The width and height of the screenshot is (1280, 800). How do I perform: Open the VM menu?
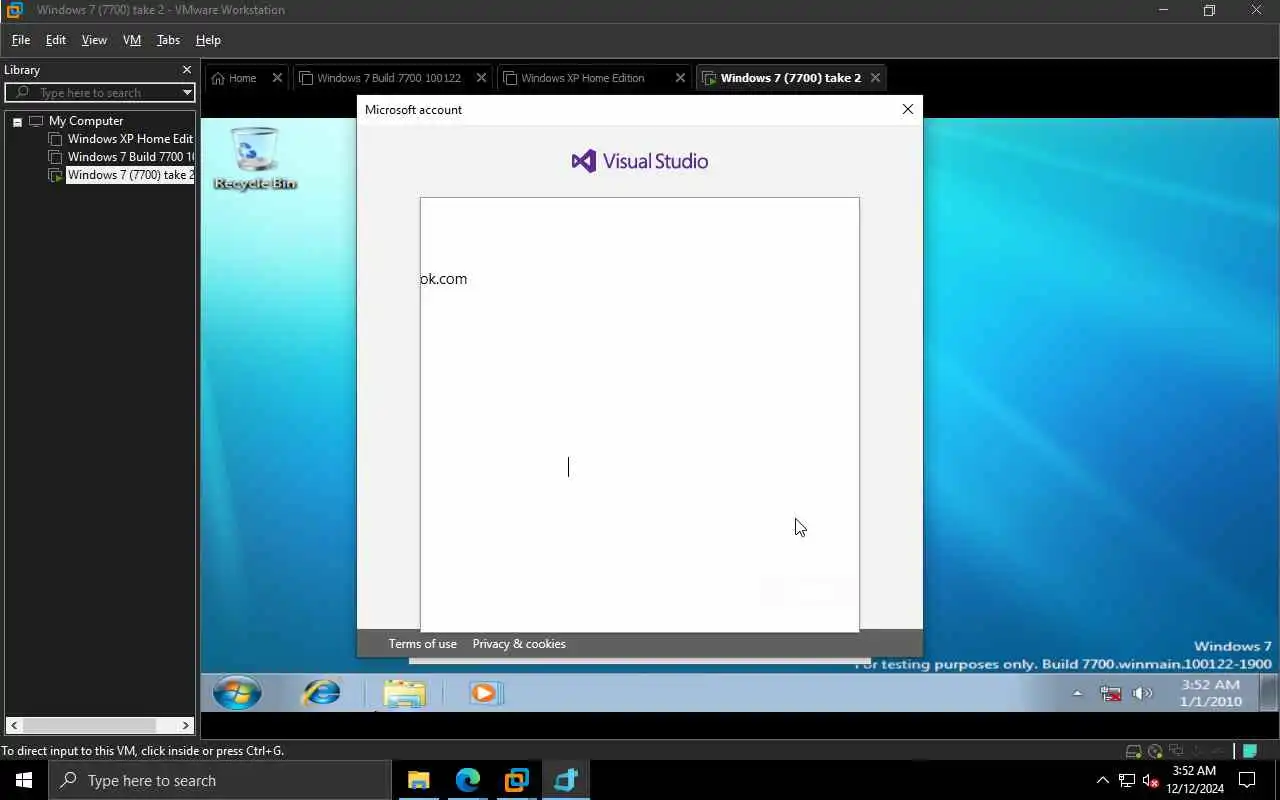(x=132, y=40)
